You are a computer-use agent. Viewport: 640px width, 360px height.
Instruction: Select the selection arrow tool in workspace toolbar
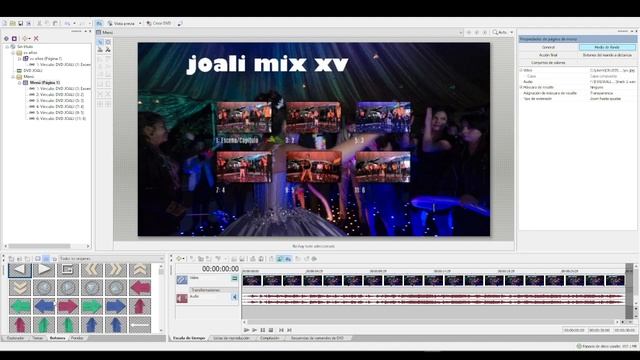[x=100, y=42]
